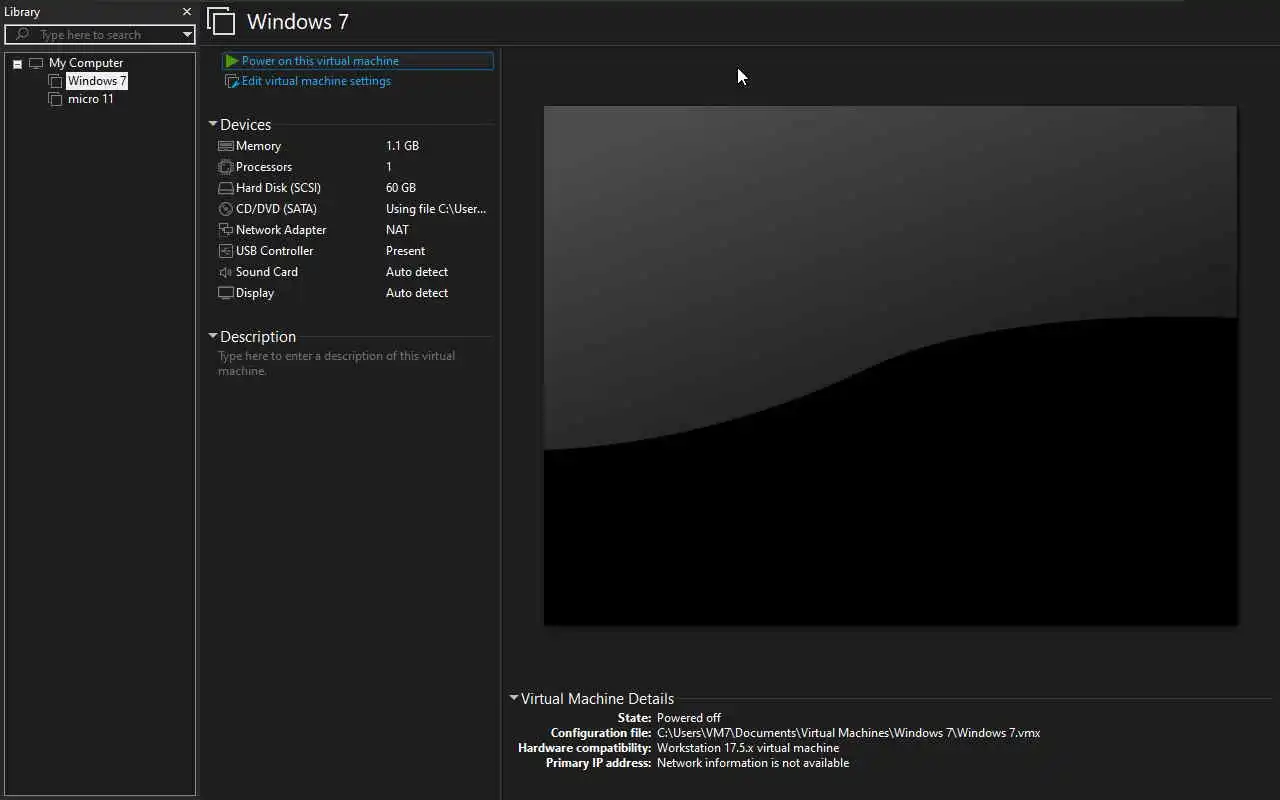Click the Memory device icon
Viewport: 1280px width, 800px height.
(x=226, y=146)
